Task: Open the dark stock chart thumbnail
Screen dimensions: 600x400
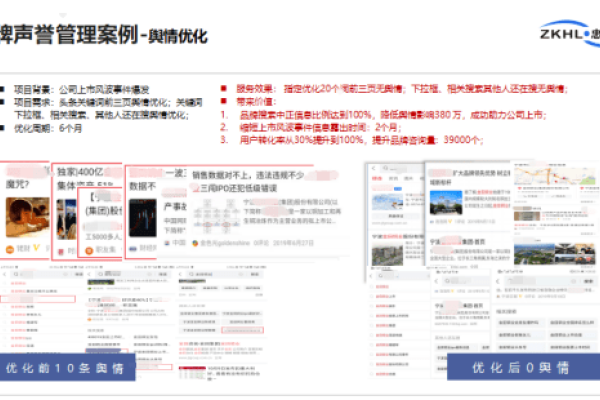Action: pyautogui.click(x=143, y=218)
